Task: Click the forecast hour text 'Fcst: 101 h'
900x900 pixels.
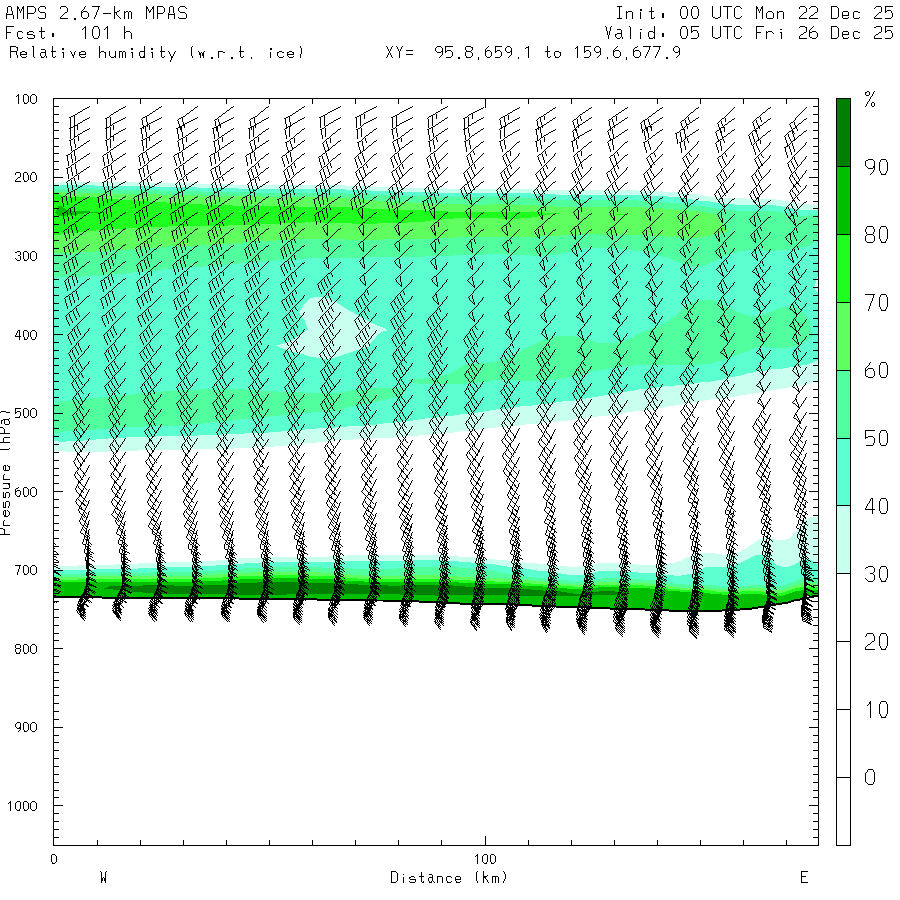Action: click(69, 33)
